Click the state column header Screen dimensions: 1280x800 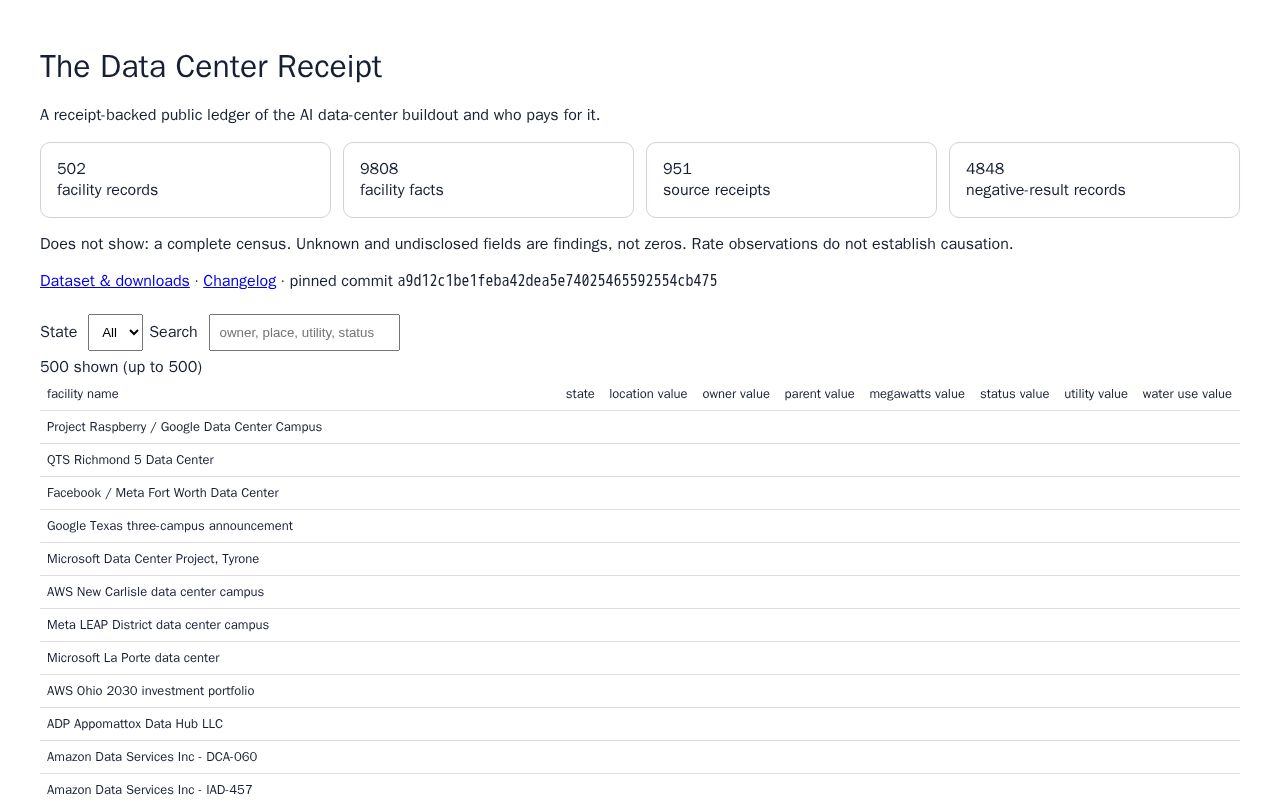tap(580, 394)
